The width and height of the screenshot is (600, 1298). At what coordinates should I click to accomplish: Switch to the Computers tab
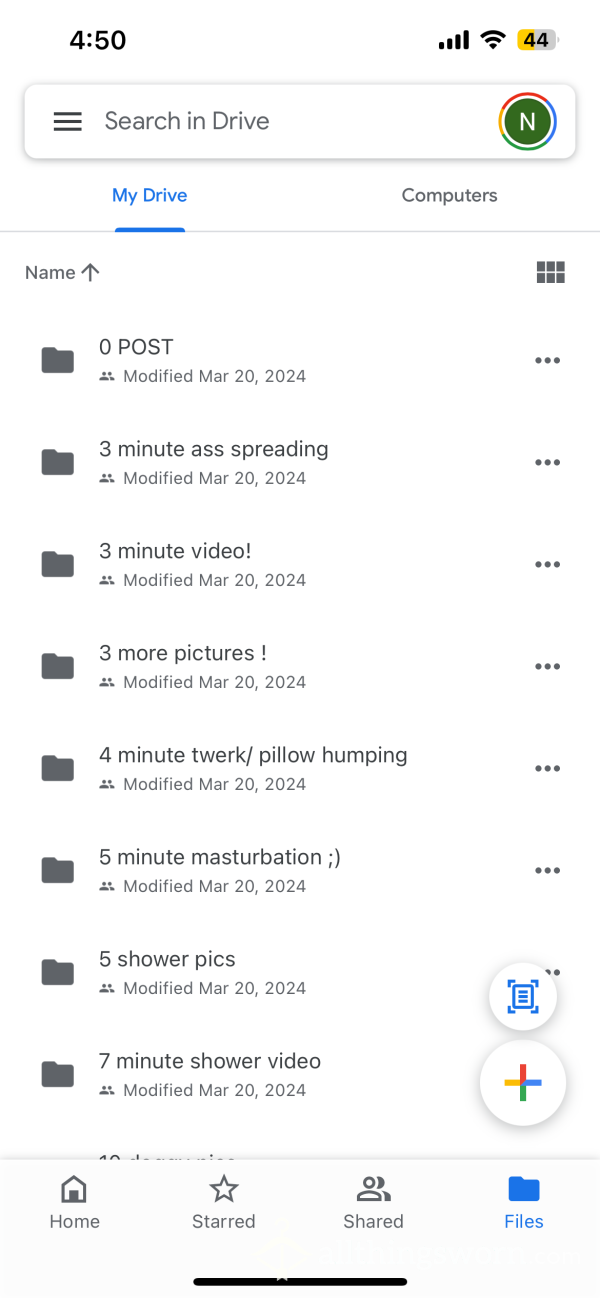(449, 196)
